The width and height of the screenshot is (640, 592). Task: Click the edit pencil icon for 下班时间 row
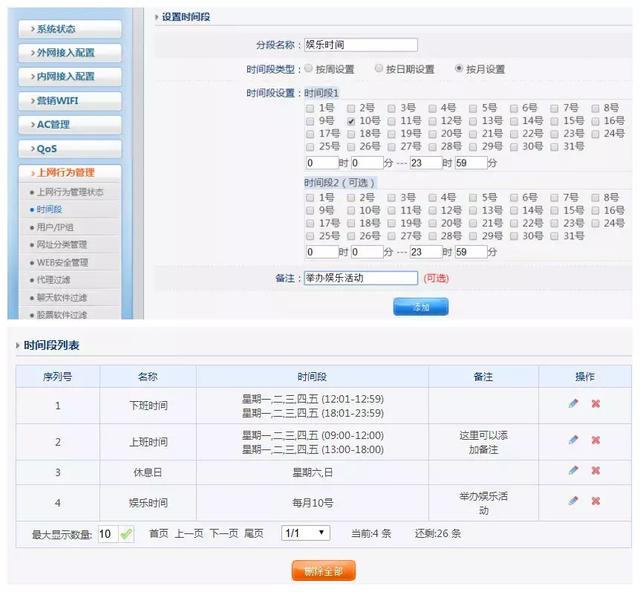pyautogui.click(x=573, y=404)
